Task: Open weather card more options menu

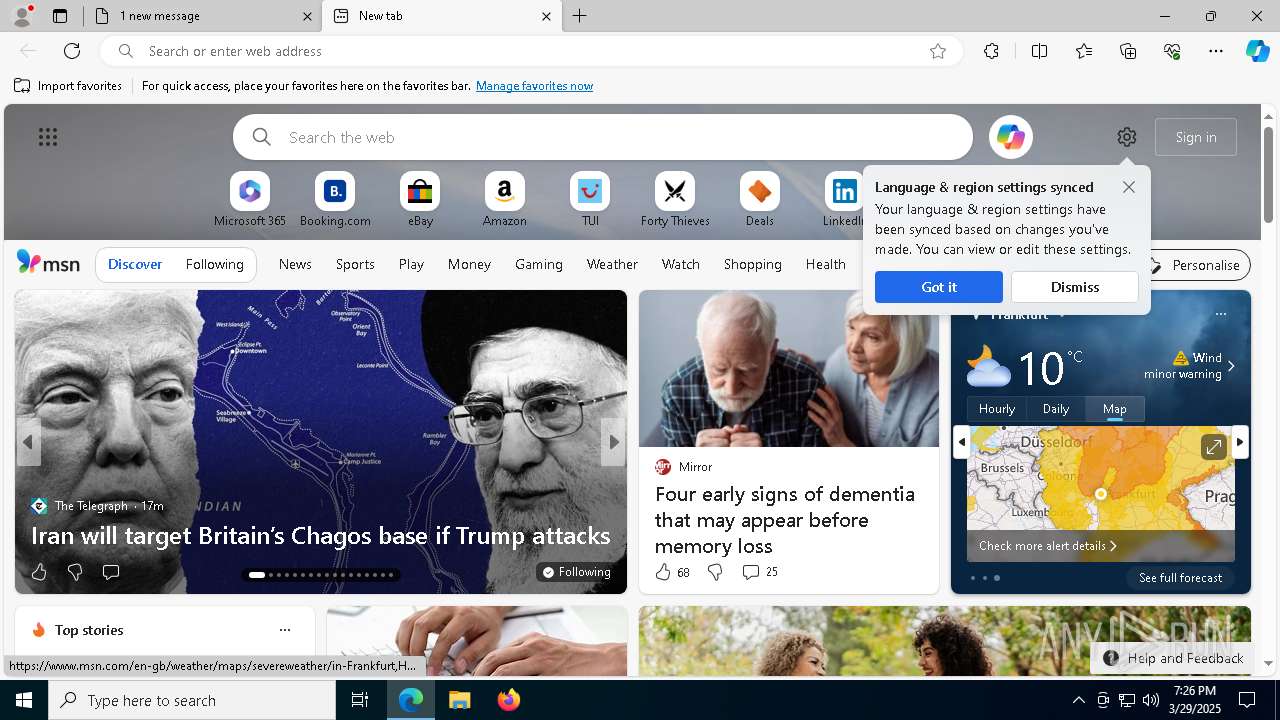Action: (x=1220, y=314)
